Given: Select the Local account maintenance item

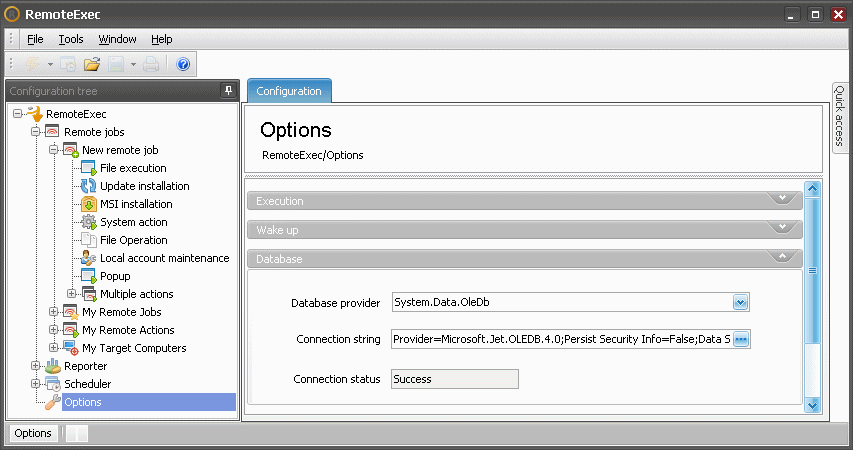Looking at the screenshot, I should click(x=165, y=257).
